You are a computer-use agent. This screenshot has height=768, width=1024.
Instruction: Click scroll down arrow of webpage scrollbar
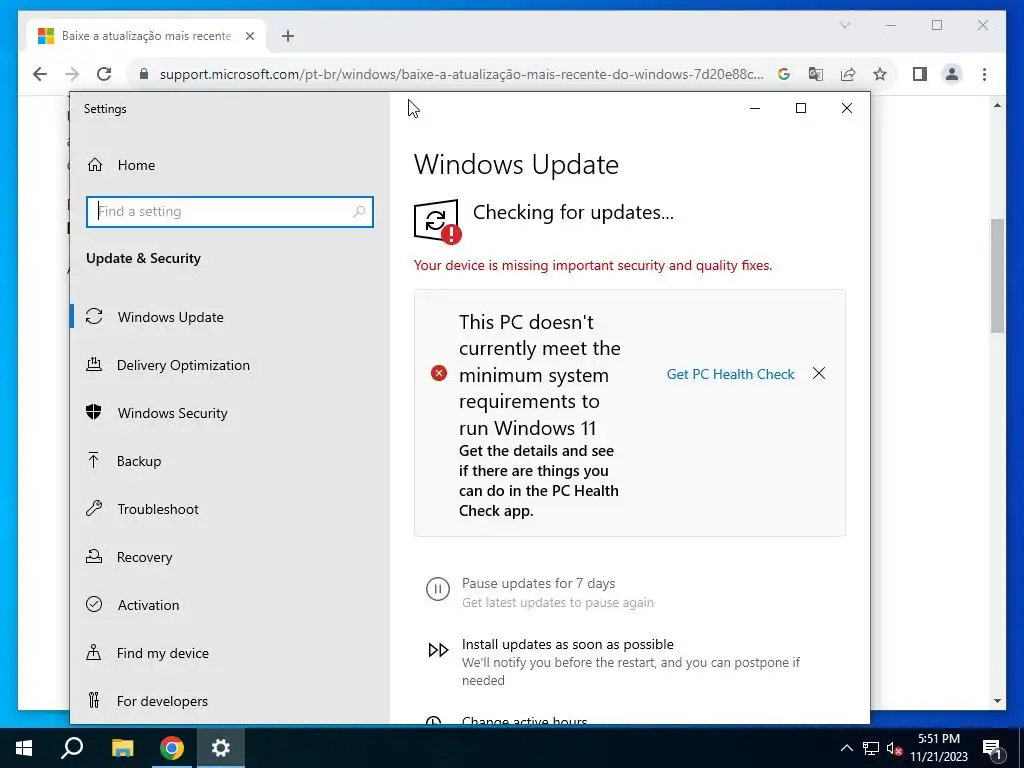(x=997, y=701)
